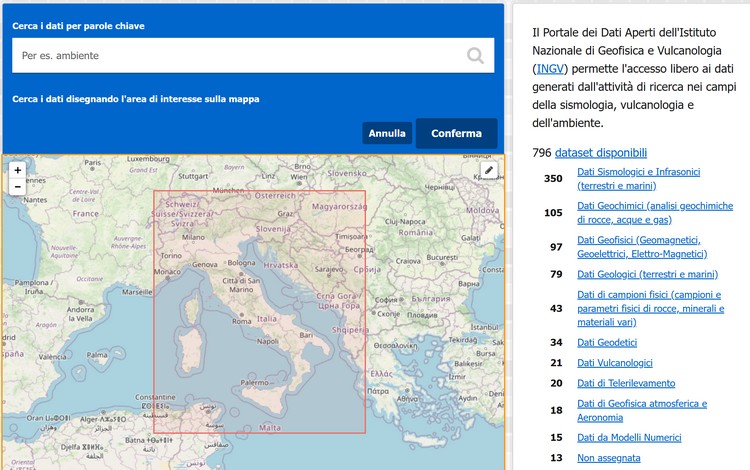This screenshot has height=470, width=750.
Task: Click the Annulla button
Action: 387,133
